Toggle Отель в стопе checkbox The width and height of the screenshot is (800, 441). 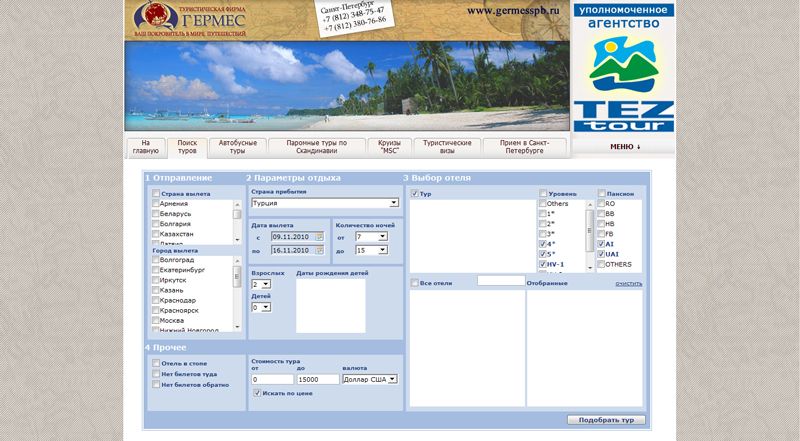point(156,363)
